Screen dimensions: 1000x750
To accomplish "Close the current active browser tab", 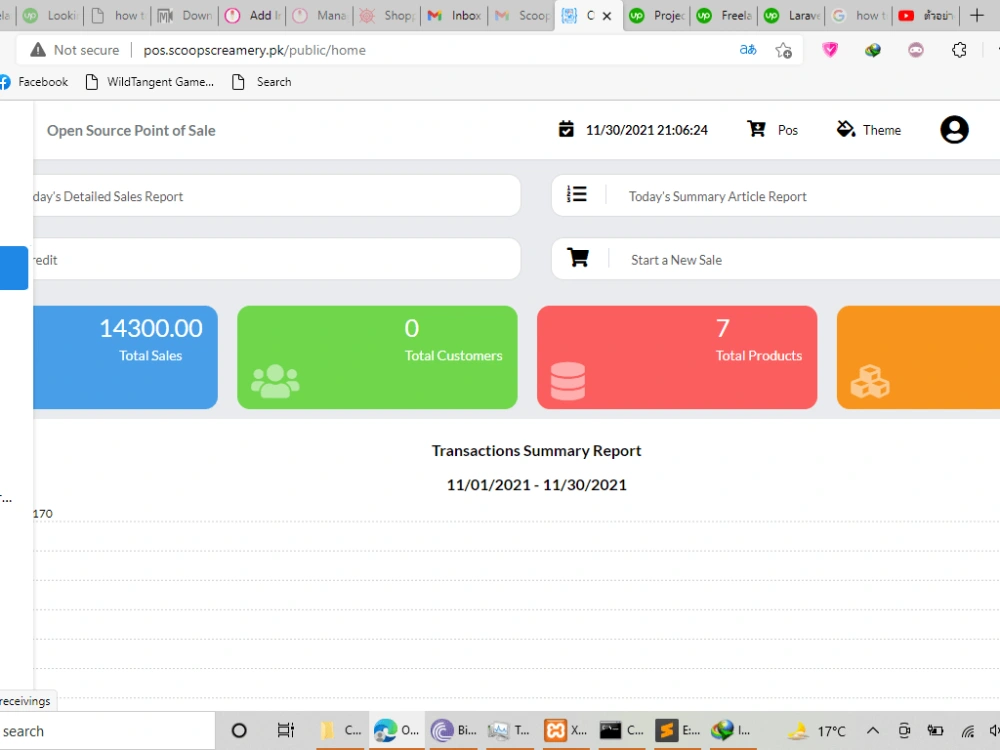I will coord(607,16).
